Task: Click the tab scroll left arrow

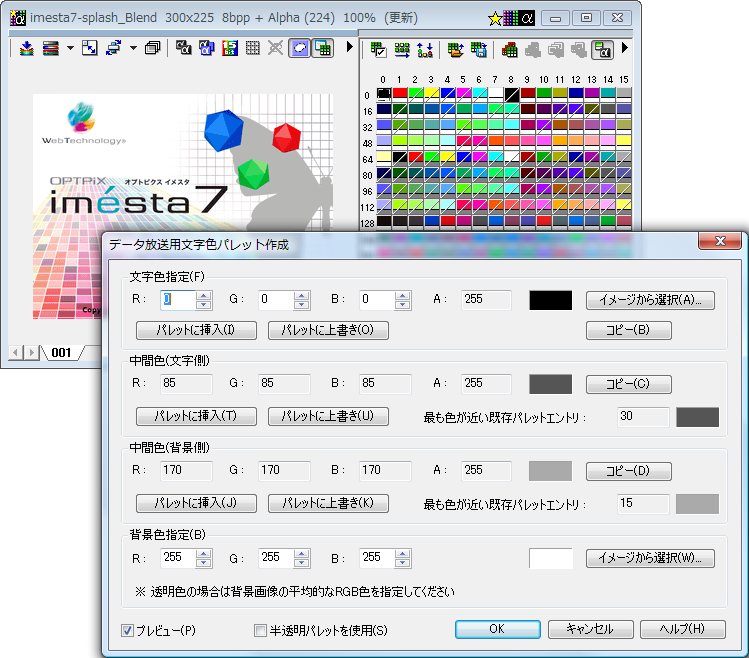Action: click(16, 353)
